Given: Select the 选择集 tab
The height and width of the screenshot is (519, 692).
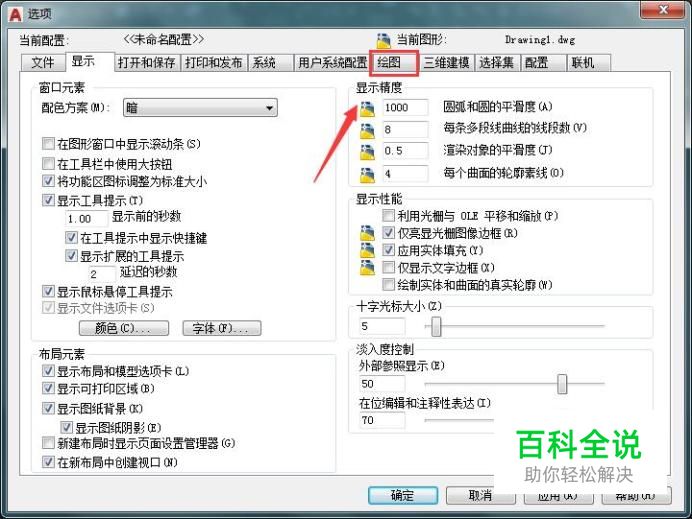Looking at the screenshot, I should 497,63.
